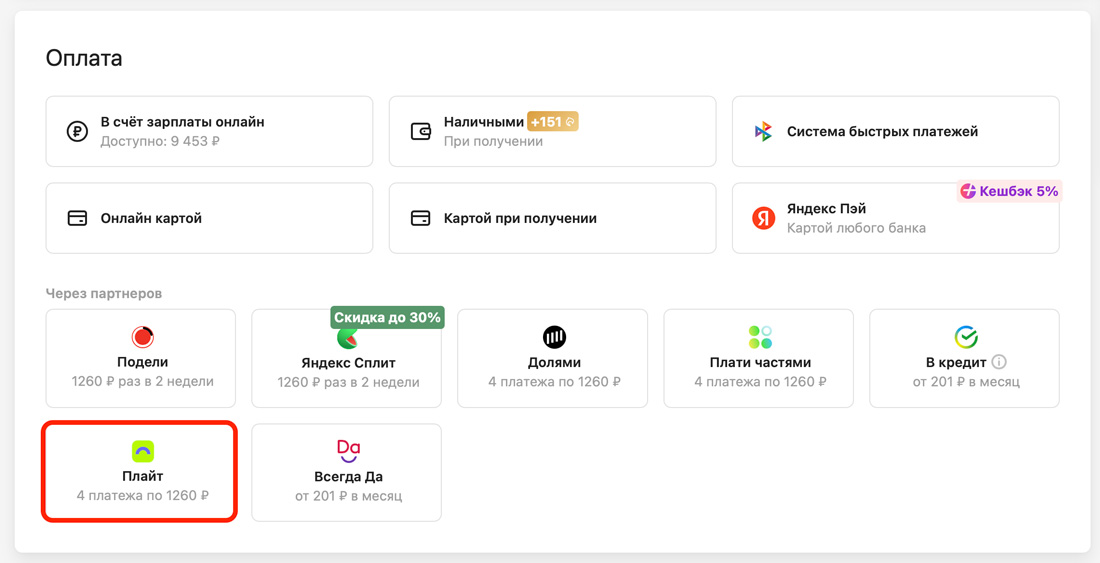
Task: Click от 201 ₽ в месяц under Всегда Да
Action: pos(348,496)
